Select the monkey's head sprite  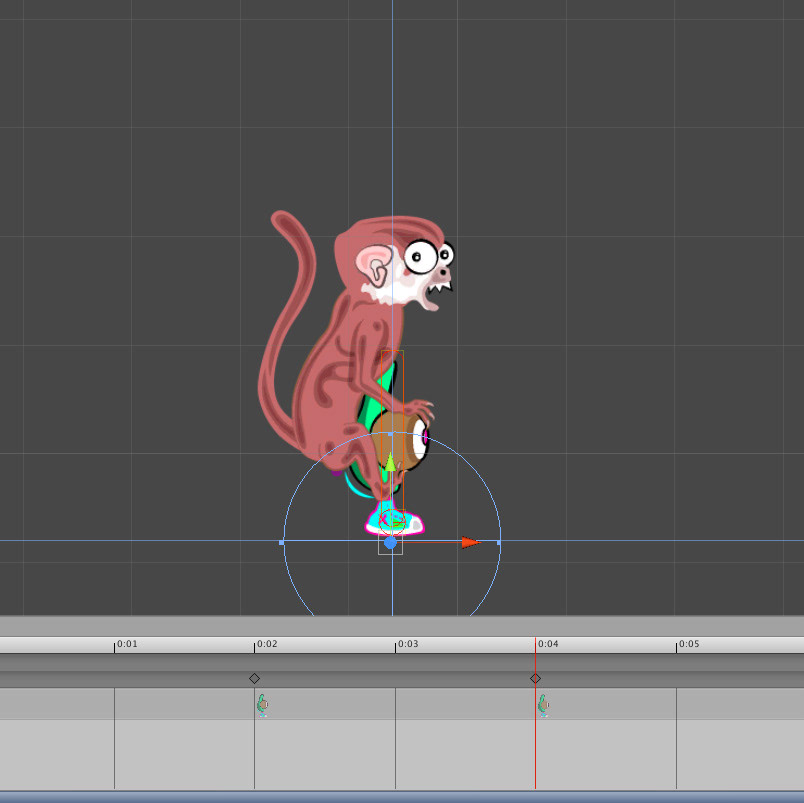tap(395, 263)
